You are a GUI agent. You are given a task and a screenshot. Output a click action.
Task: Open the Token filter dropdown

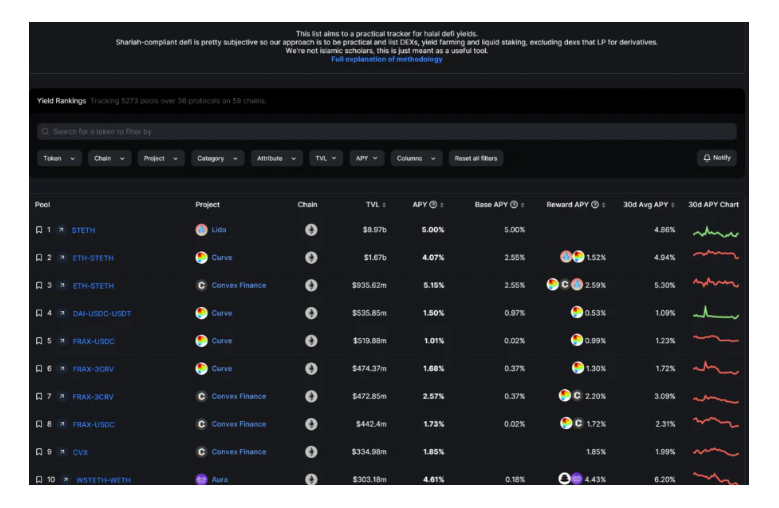click(x=59, y=158)
